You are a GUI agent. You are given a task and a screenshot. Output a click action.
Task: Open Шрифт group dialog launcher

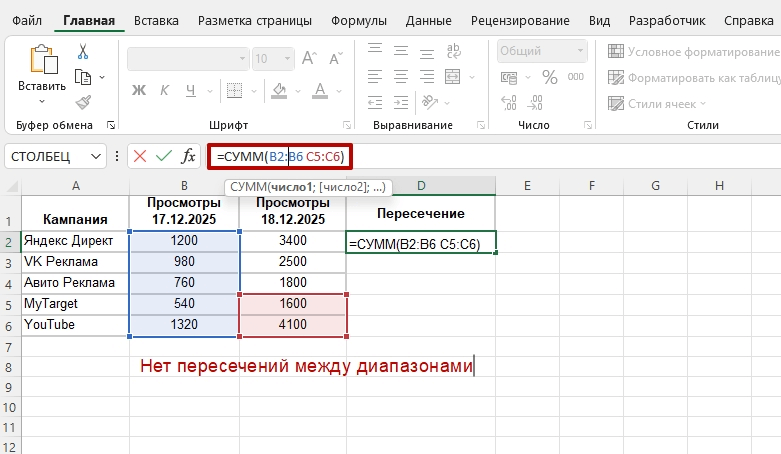coord(347,125)
